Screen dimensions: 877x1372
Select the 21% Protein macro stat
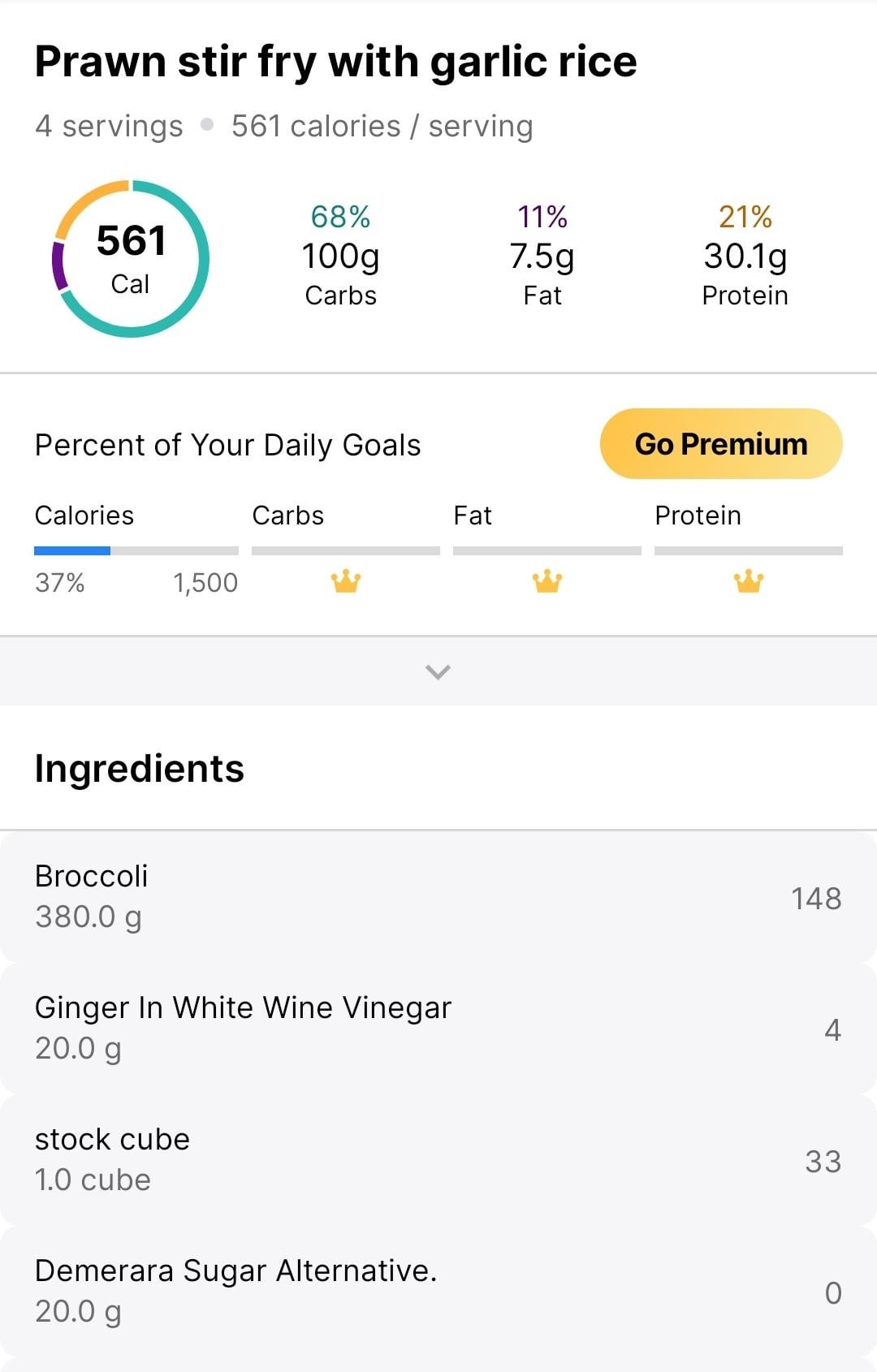coord(745,256)
